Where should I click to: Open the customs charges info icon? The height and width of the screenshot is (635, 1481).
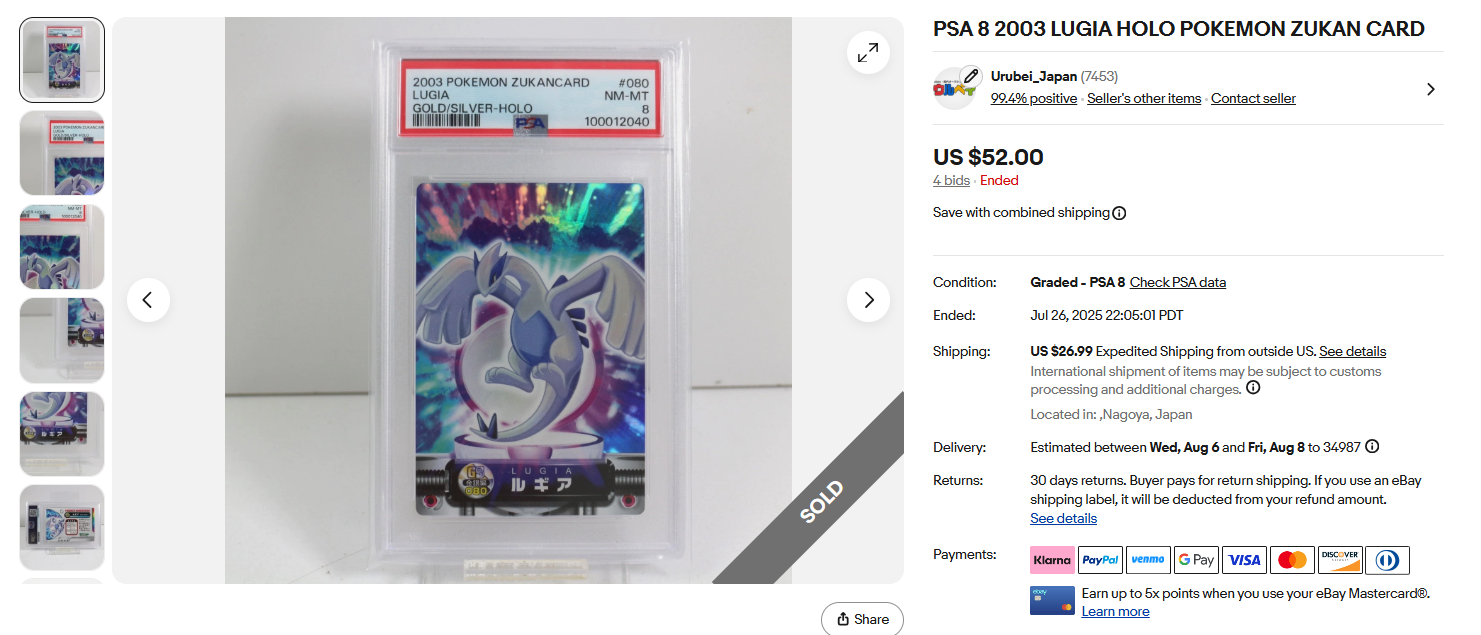(1253, 388)
